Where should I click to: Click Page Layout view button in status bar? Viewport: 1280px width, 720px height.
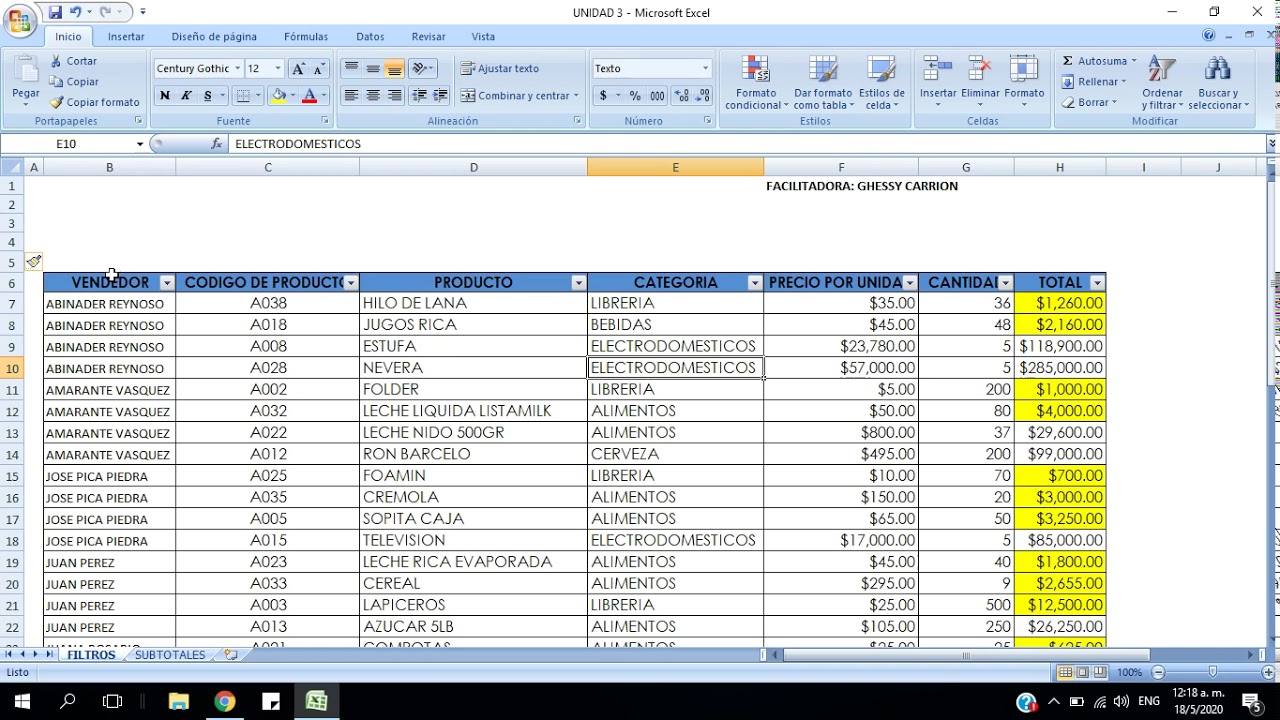1083,672
